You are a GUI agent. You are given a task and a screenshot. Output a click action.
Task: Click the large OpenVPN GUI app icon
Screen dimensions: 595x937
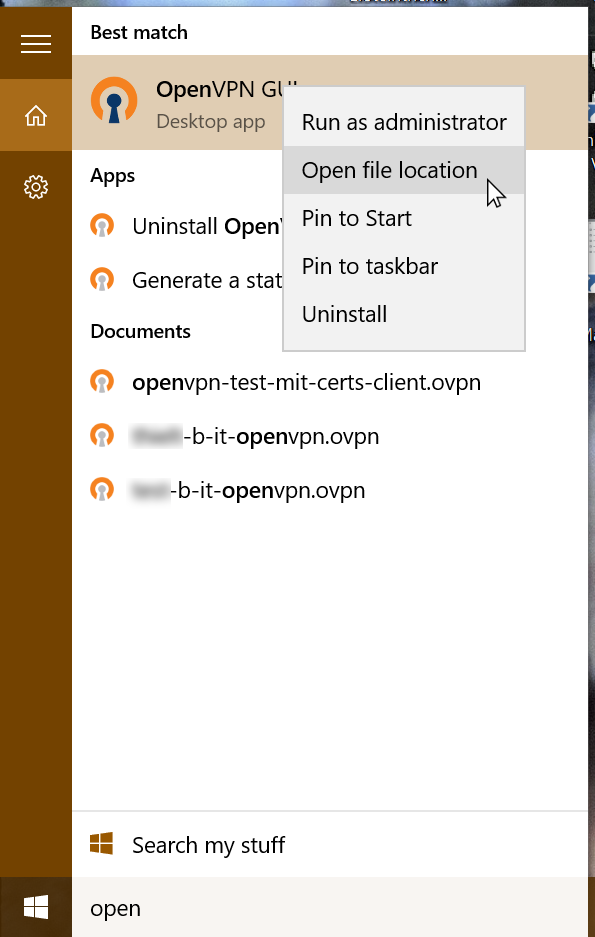point(114,100)
